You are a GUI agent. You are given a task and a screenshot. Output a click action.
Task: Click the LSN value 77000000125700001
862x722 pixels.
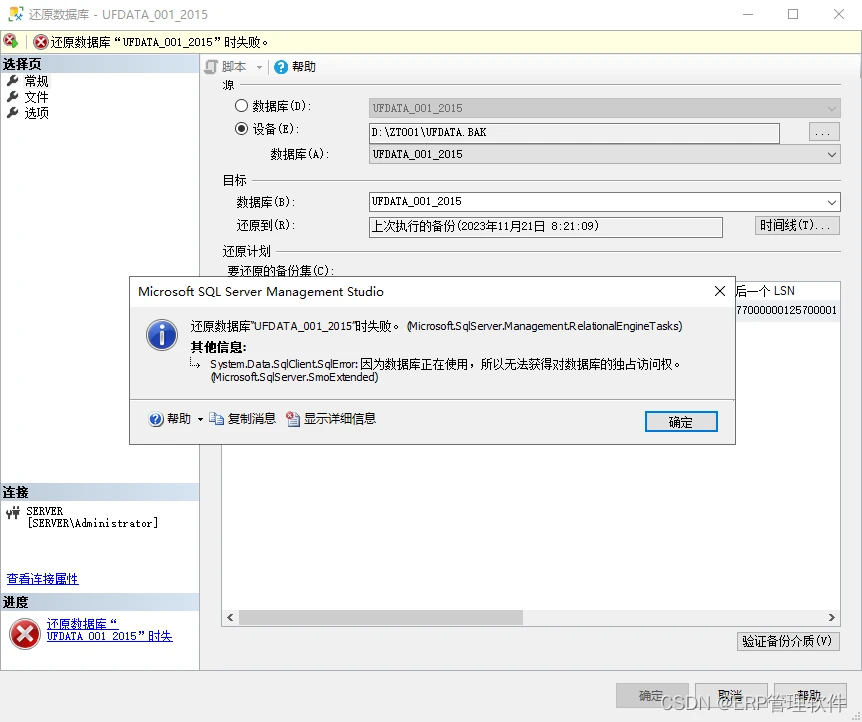[x=787, y=310]
